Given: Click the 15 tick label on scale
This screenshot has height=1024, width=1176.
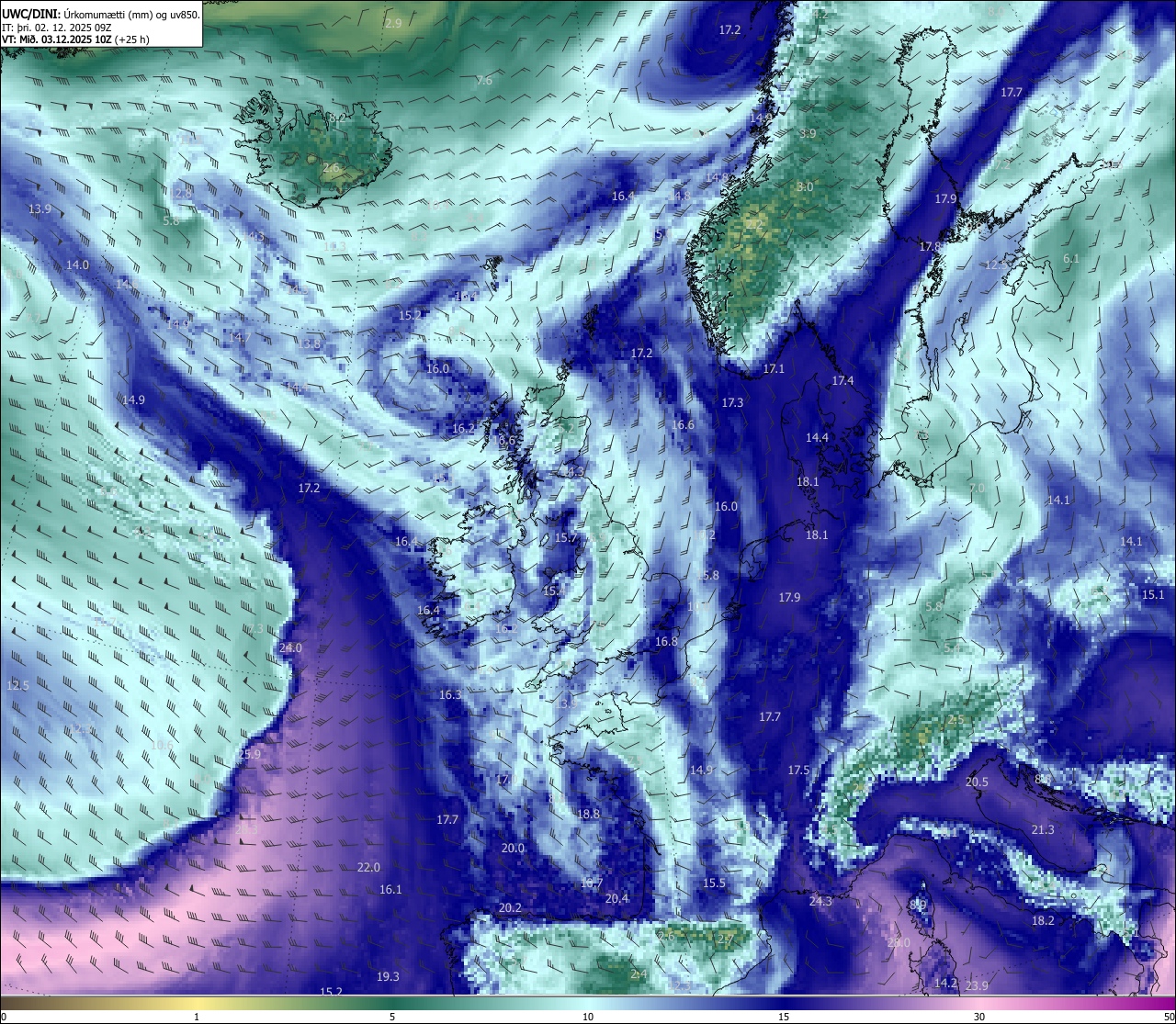Looking at the screenshot, I should 784,1017.
